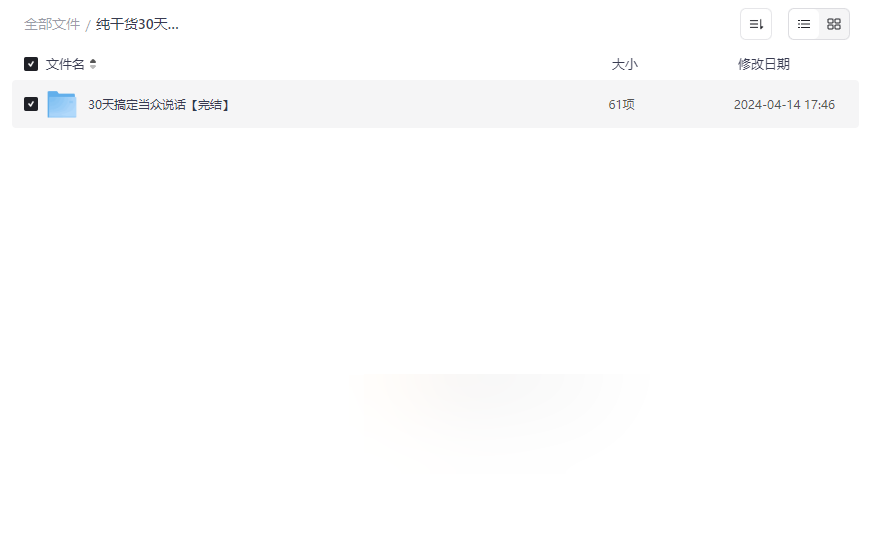Switch to list view layout
Screen dimensions: 874x538
(x=804, y=24)
